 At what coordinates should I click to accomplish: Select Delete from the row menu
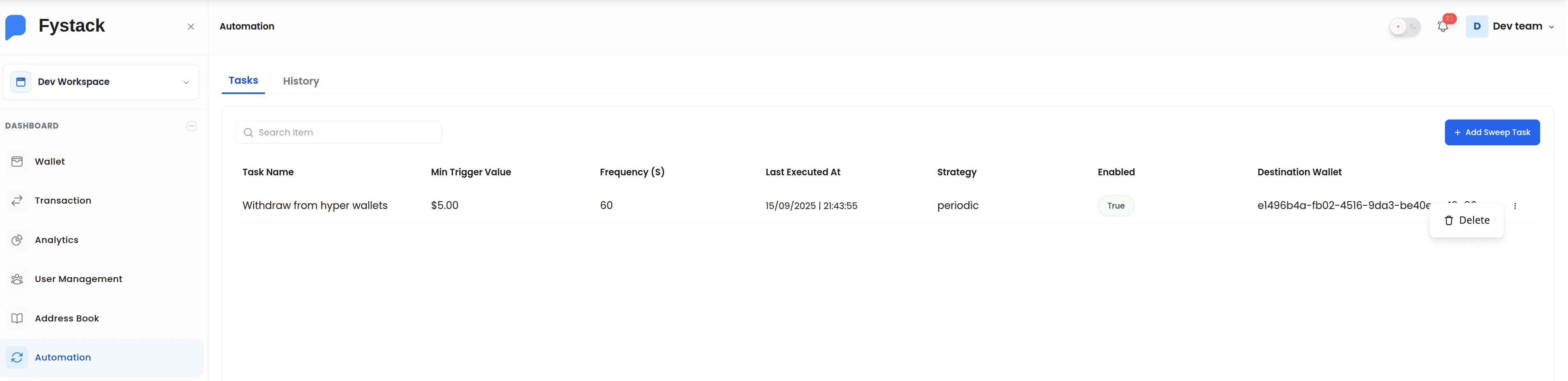(x=1466, y=220)
